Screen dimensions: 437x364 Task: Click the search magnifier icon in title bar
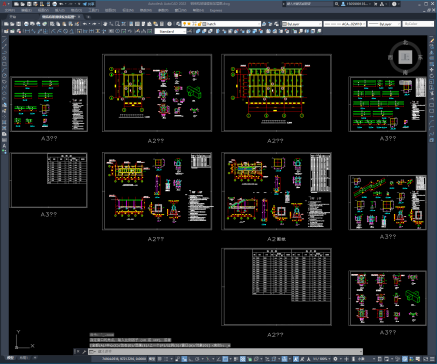(x=337, y=4)
